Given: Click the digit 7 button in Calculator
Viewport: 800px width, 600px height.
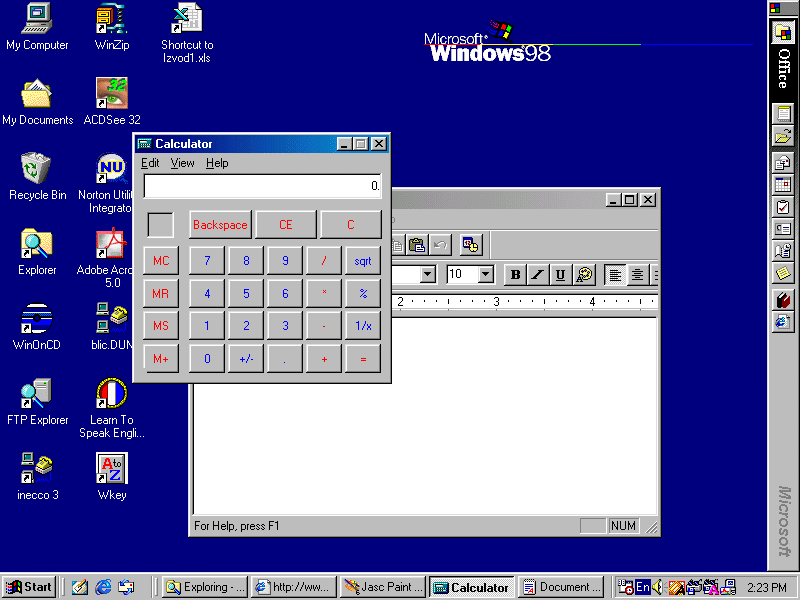Looking at the screenshot, I should coord(207,261).
